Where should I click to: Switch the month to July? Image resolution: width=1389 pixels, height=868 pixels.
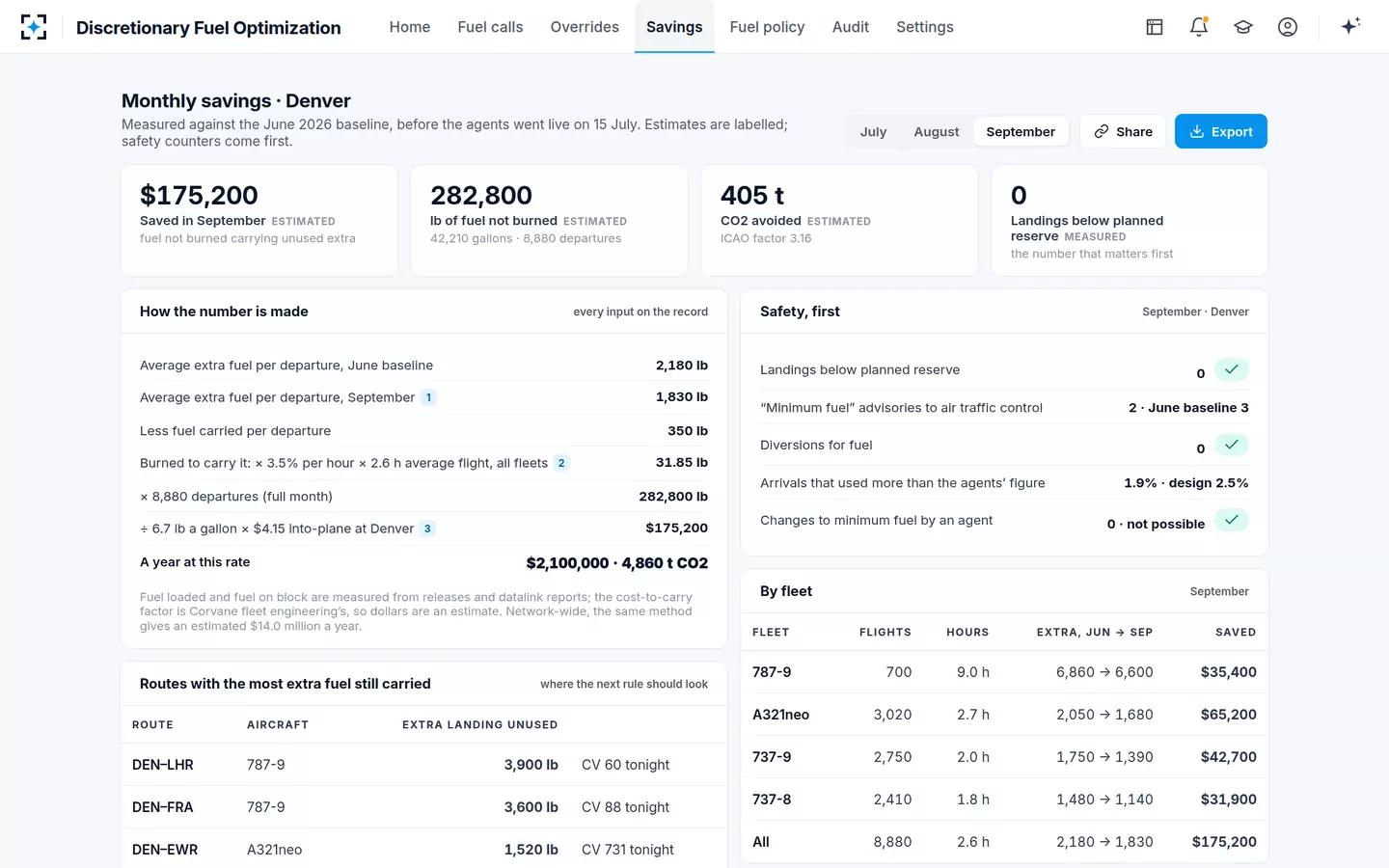point(873,131)
